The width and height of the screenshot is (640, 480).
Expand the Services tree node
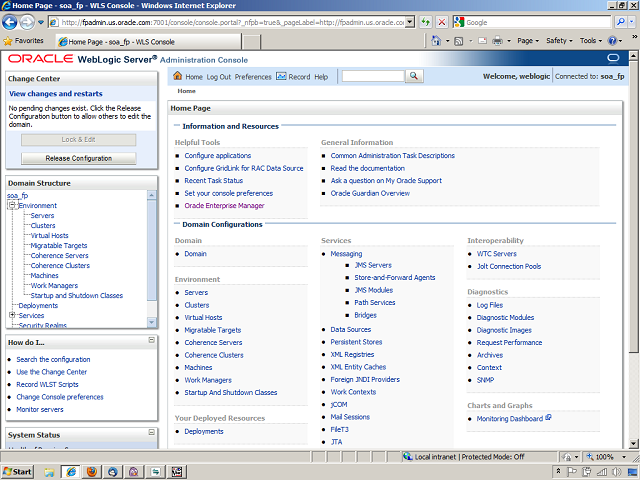pyautogui.click(x=12, y=315)
